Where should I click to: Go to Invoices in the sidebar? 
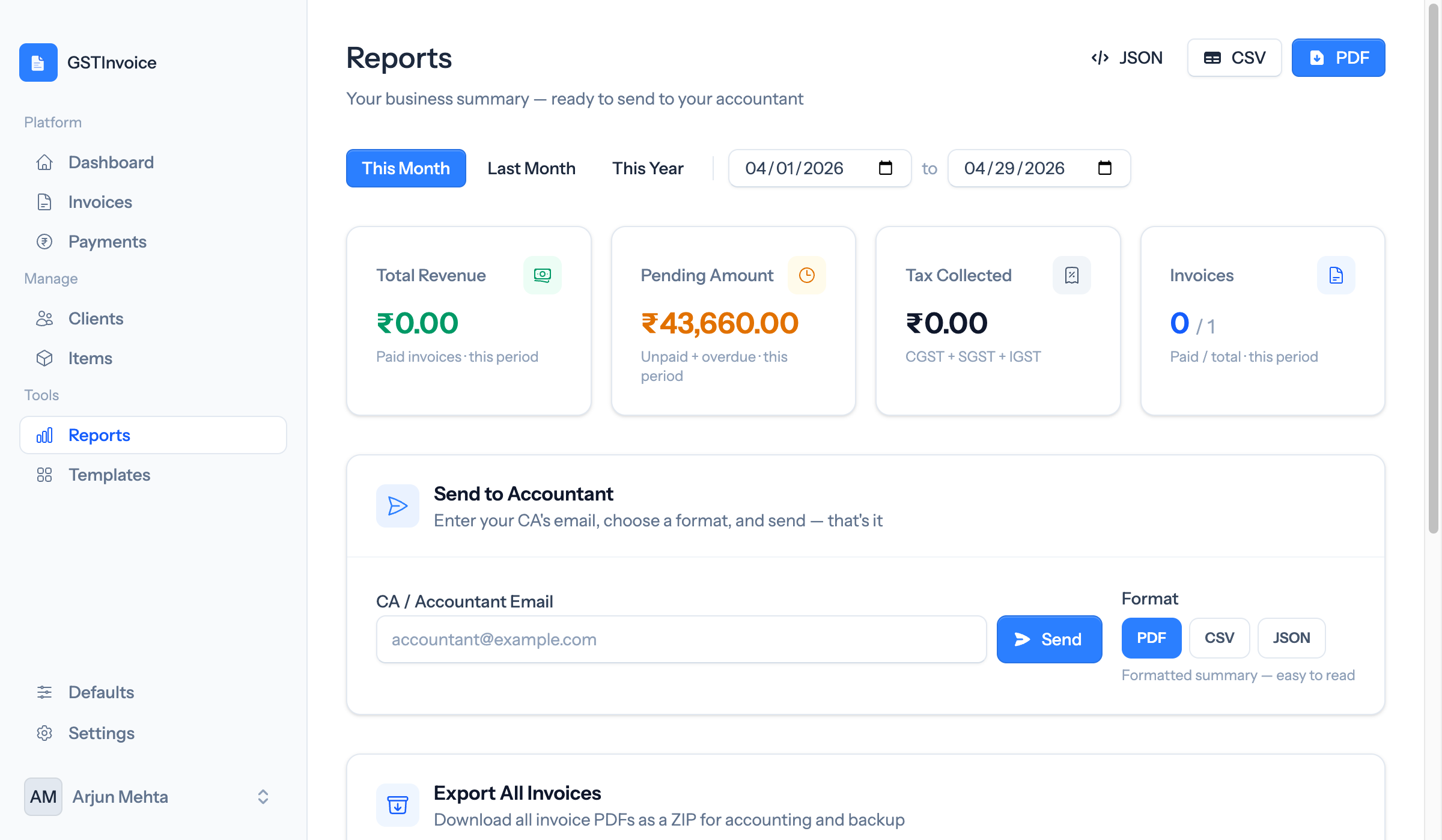[x=153, y=202]
